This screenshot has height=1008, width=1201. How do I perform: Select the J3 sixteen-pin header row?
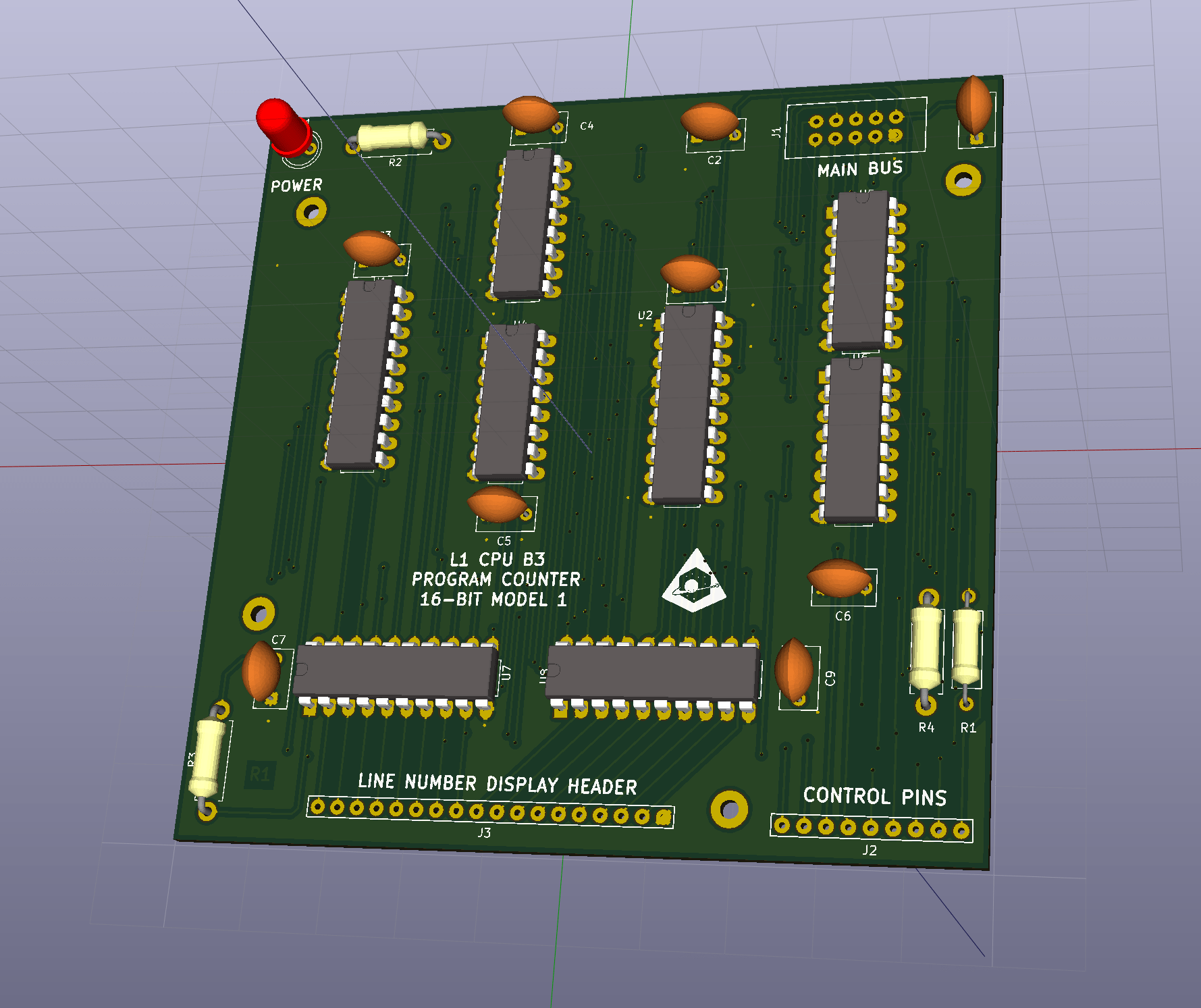pos(491,812)
